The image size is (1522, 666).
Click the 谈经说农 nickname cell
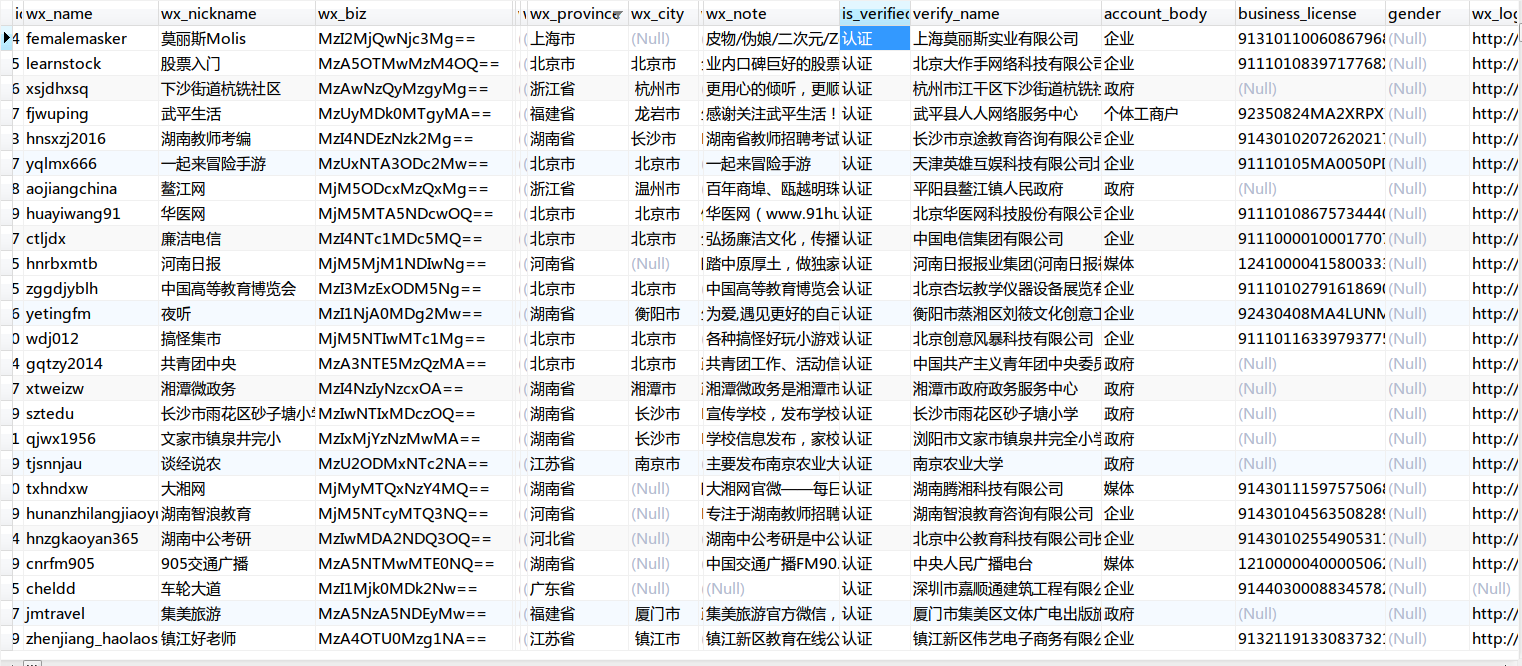(236, 464)
